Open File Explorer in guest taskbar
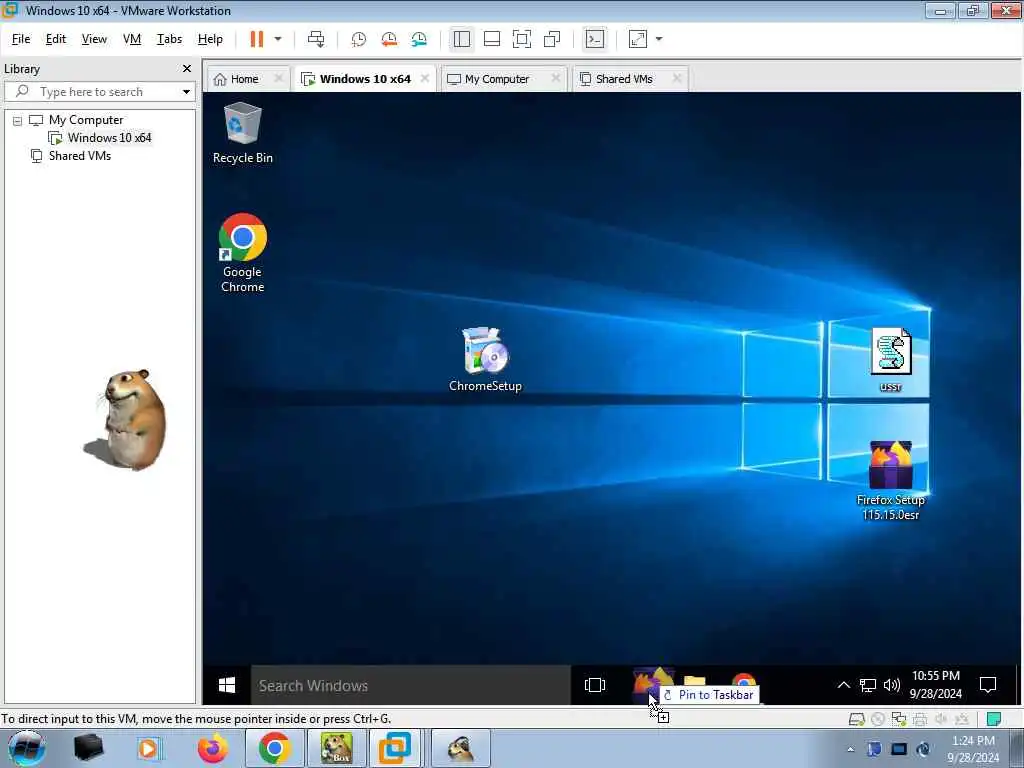This screenshot has width=1024, height=768. click(x=695, y=679)
